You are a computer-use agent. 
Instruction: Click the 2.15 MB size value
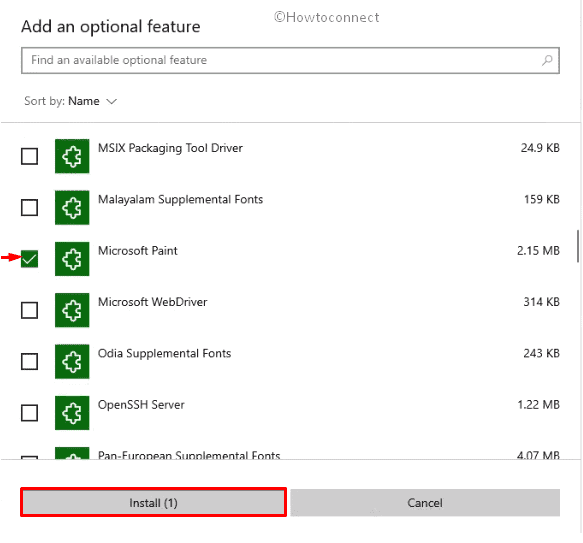click(538, 251)
